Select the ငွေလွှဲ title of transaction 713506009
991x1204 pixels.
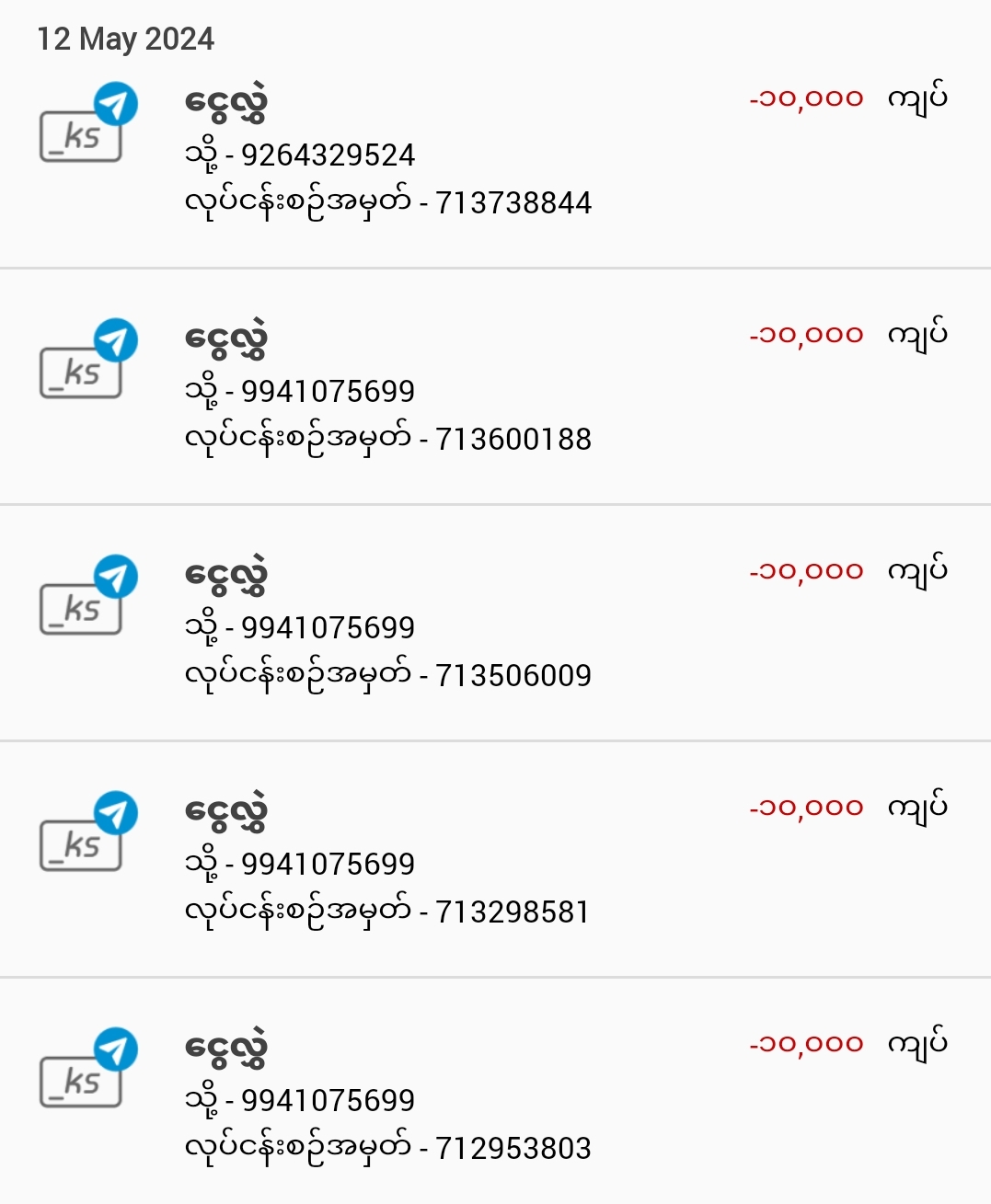226,576
